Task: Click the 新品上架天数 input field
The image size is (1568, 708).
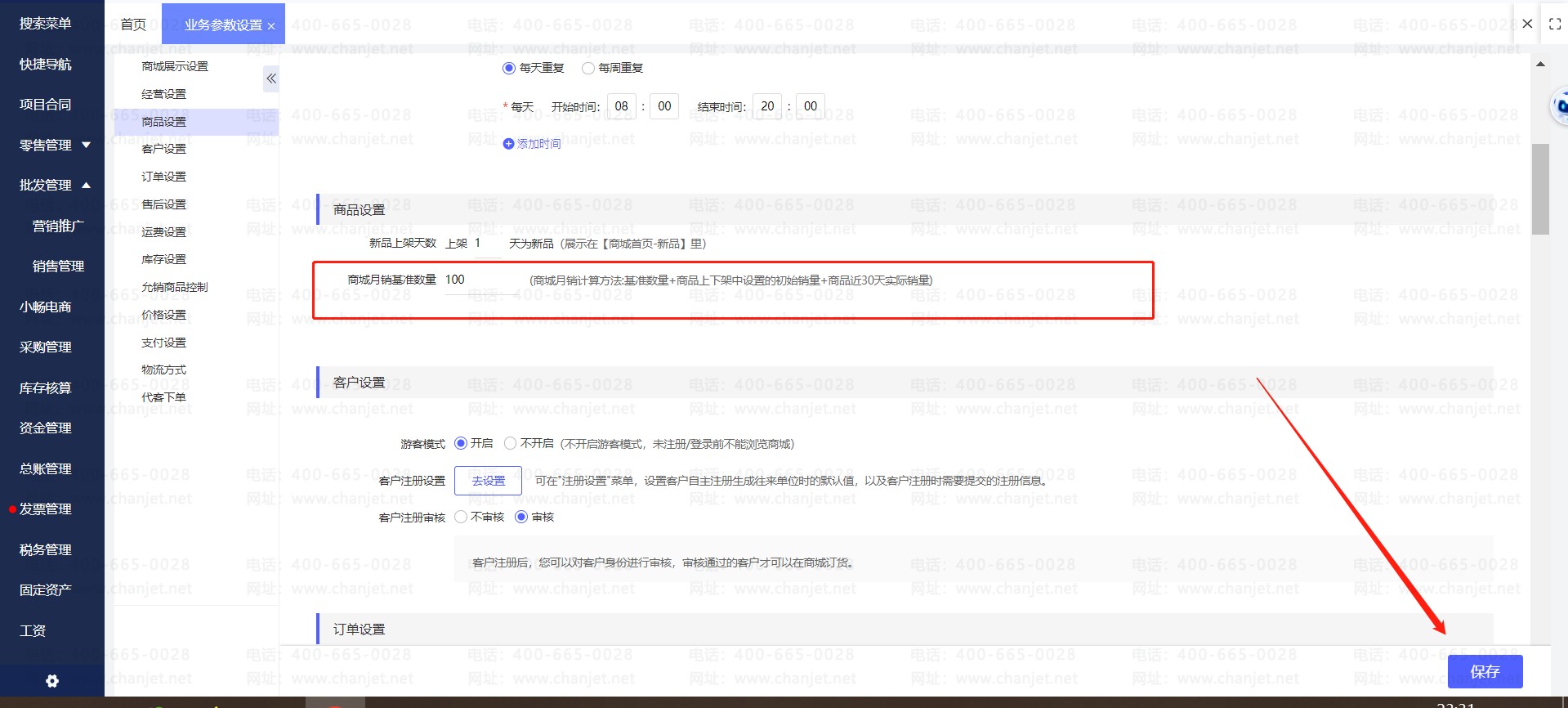Action: pyautogui.click(x=488, y=244)
